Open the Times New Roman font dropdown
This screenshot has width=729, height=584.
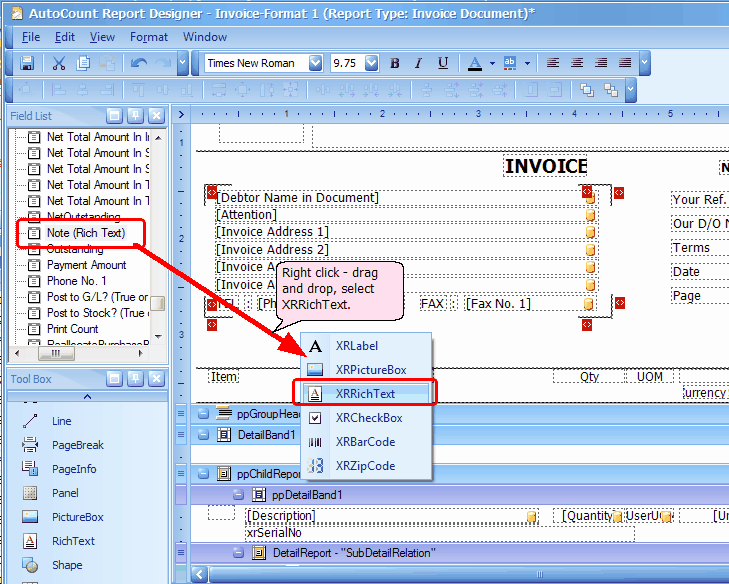315,63
